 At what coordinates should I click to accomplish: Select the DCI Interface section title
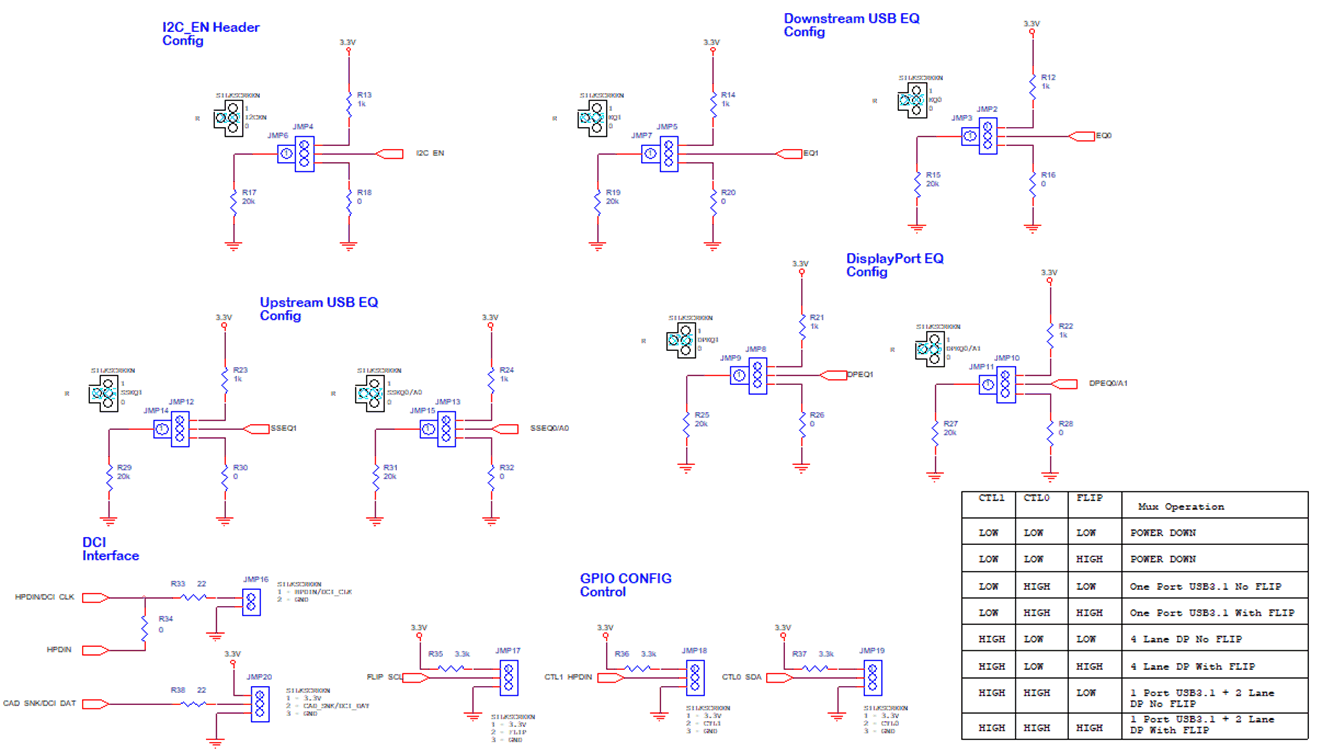click(110, 549)
